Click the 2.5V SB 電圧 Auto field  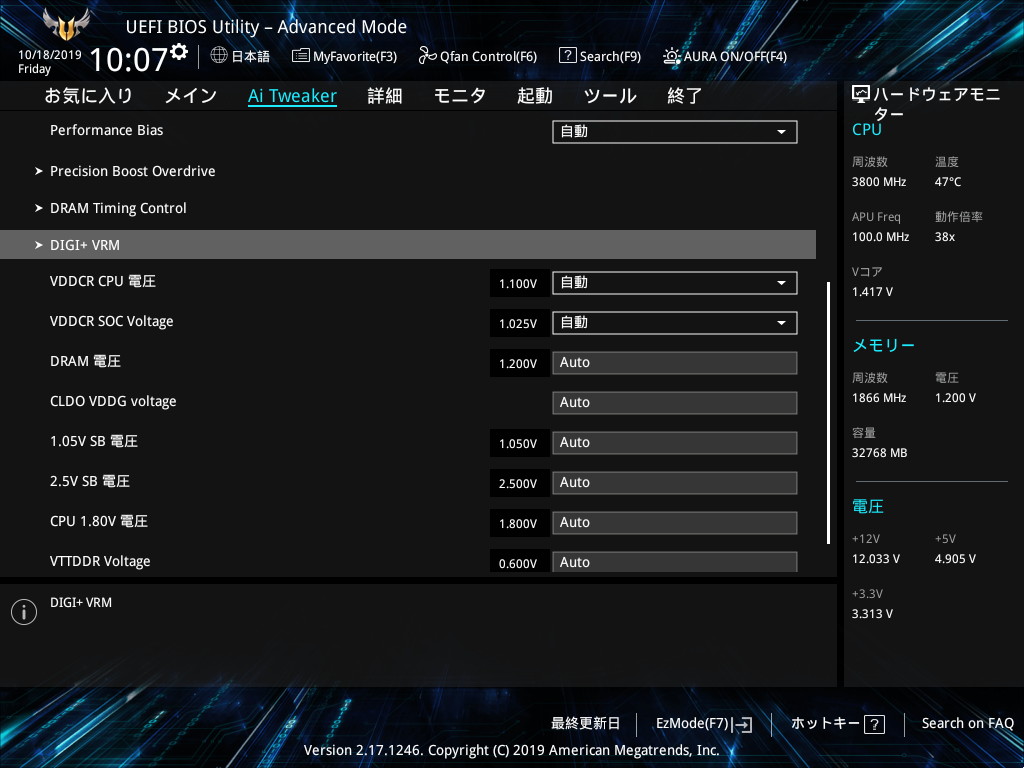click(x=675, y=483)
